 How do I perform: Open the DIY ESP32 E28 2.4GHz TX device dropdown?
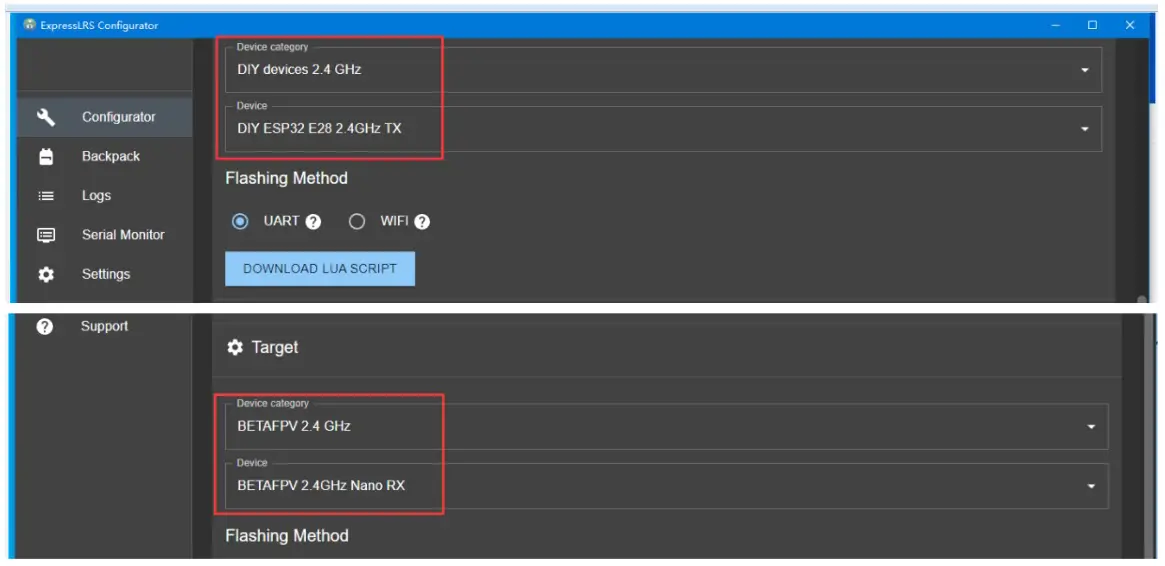click(x=663, y=129)
